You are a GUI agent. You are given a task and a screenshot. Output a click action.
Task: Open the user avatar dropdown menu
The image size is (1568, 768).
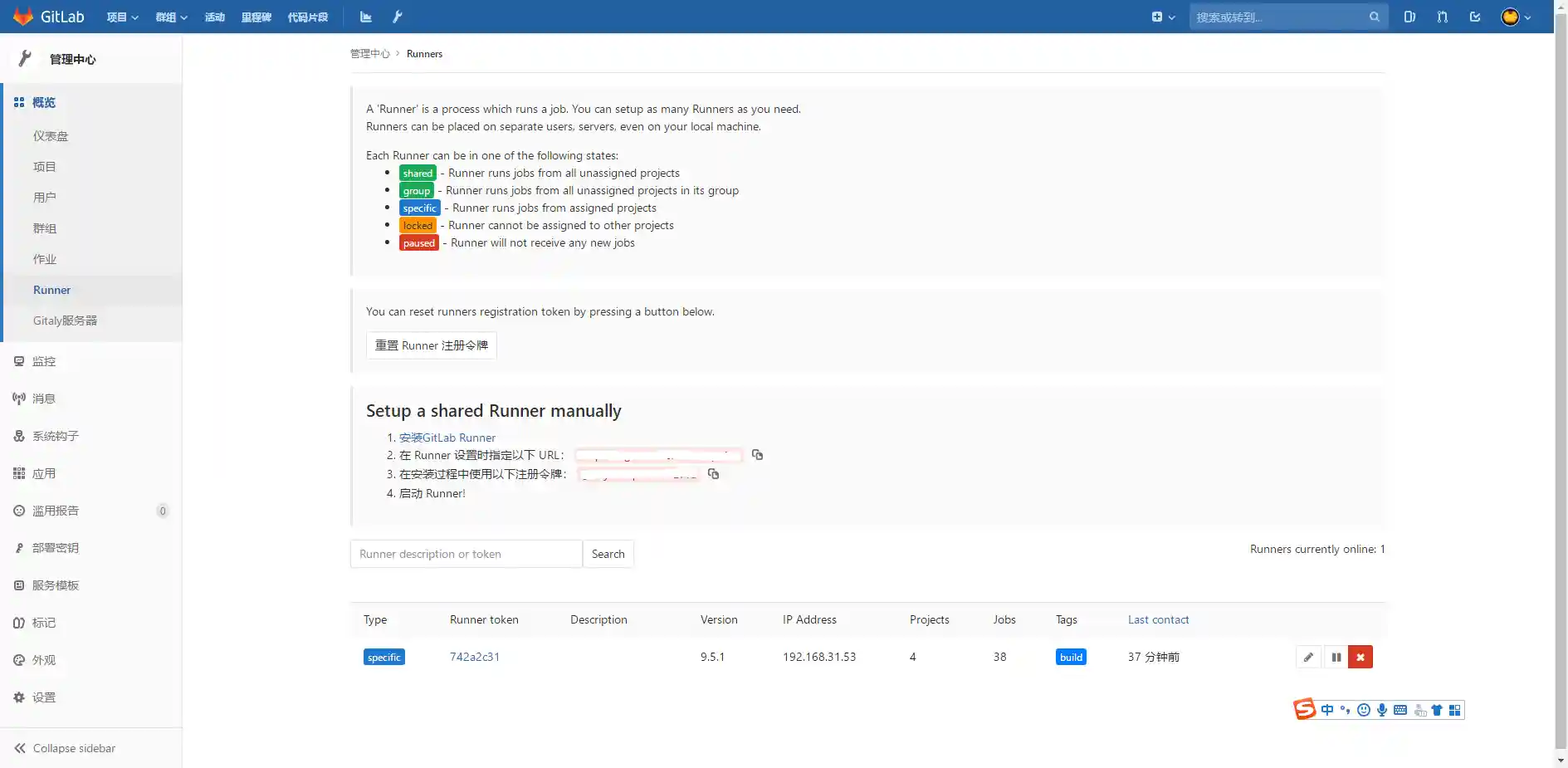pos(1515,17)
